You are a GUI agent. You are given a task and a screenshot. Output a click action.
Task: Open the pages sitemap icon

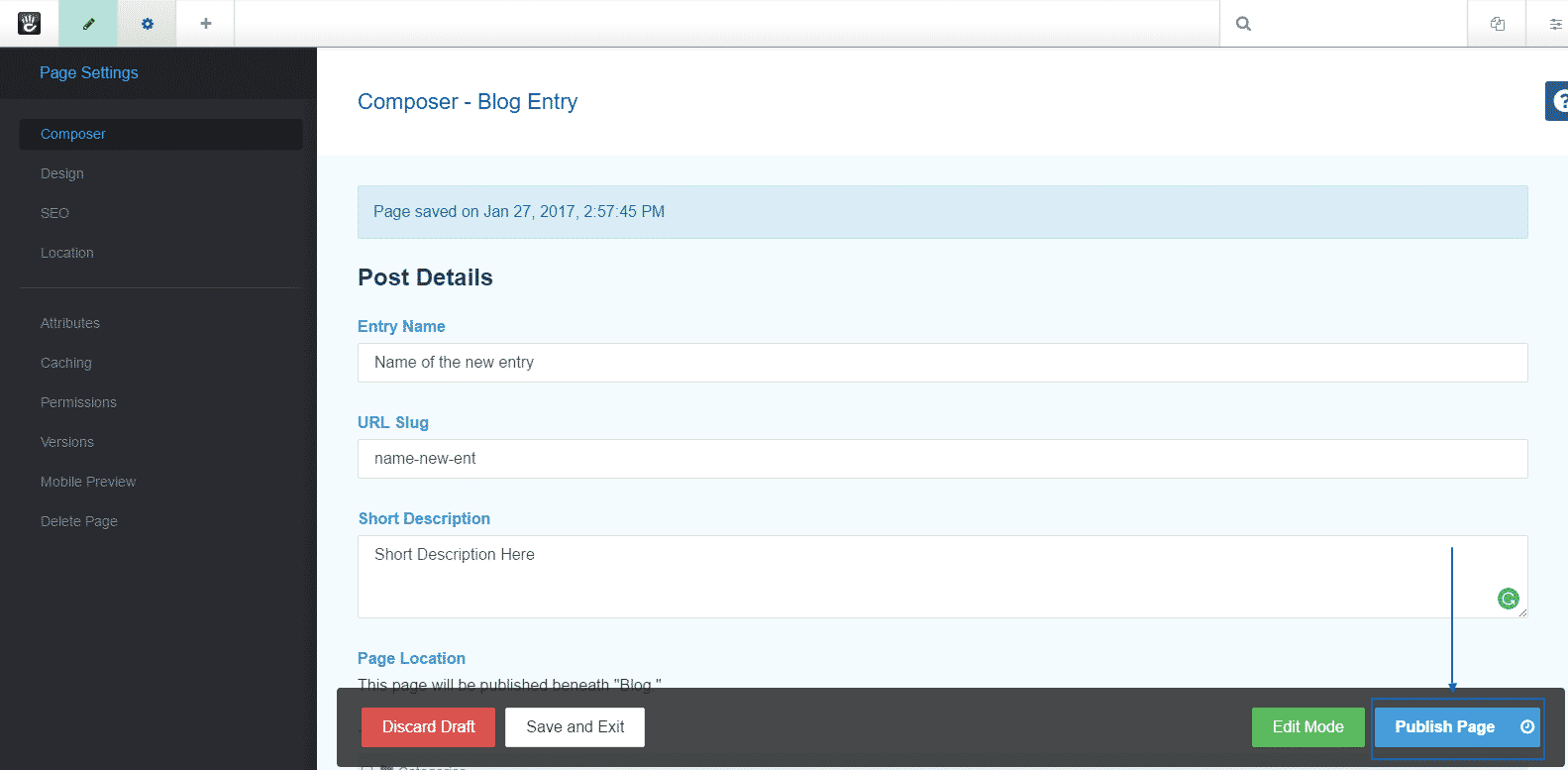(1497, 24)
